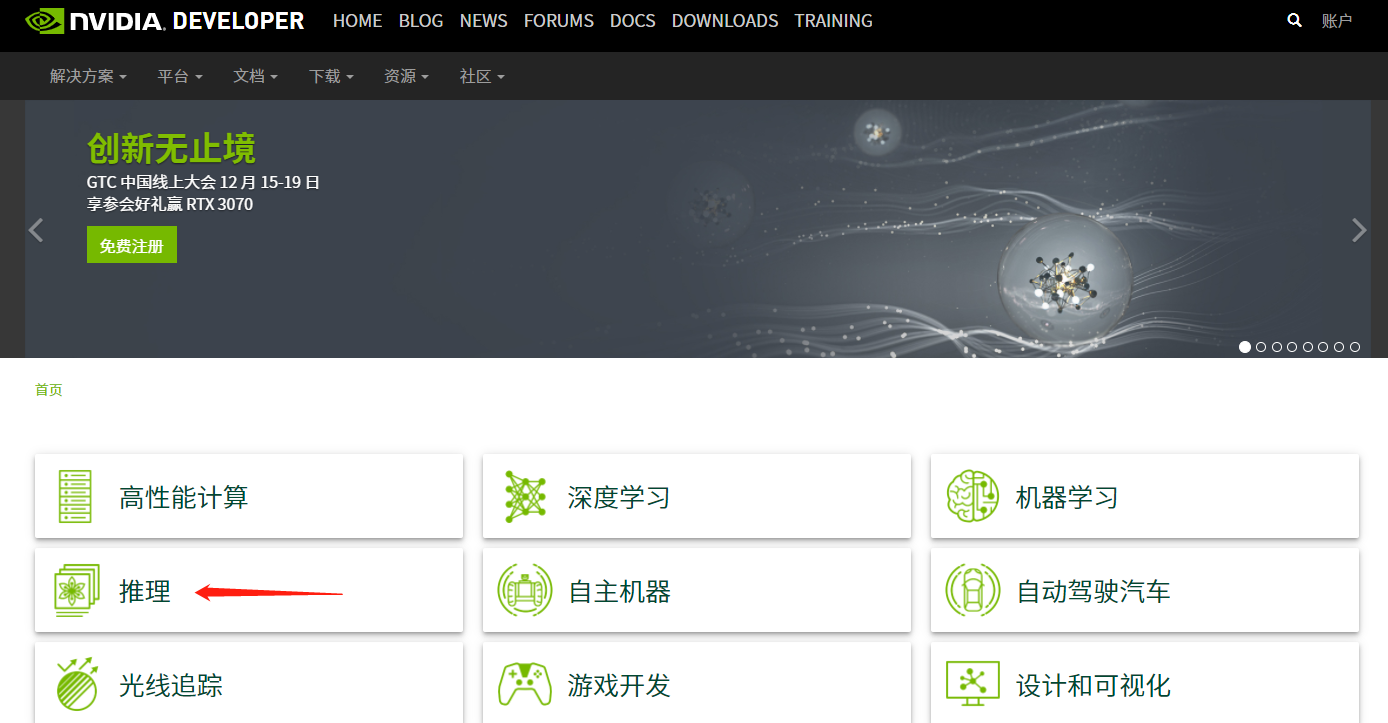Click the 首页 breadcrumb link
The image size is (1388, 723).
49,390
